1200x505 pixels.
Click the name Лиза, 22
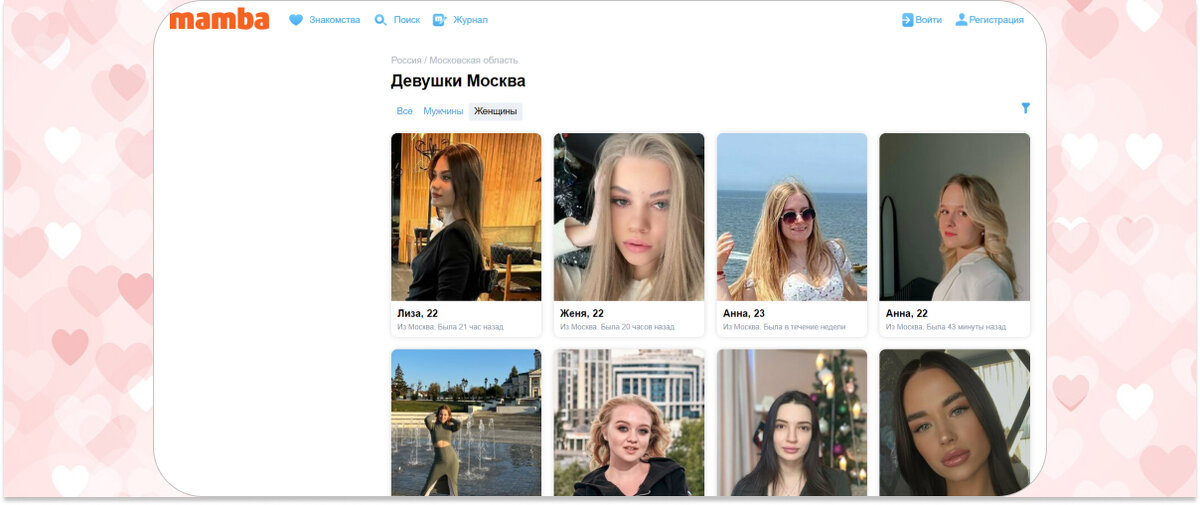click(x=417, y=313)
